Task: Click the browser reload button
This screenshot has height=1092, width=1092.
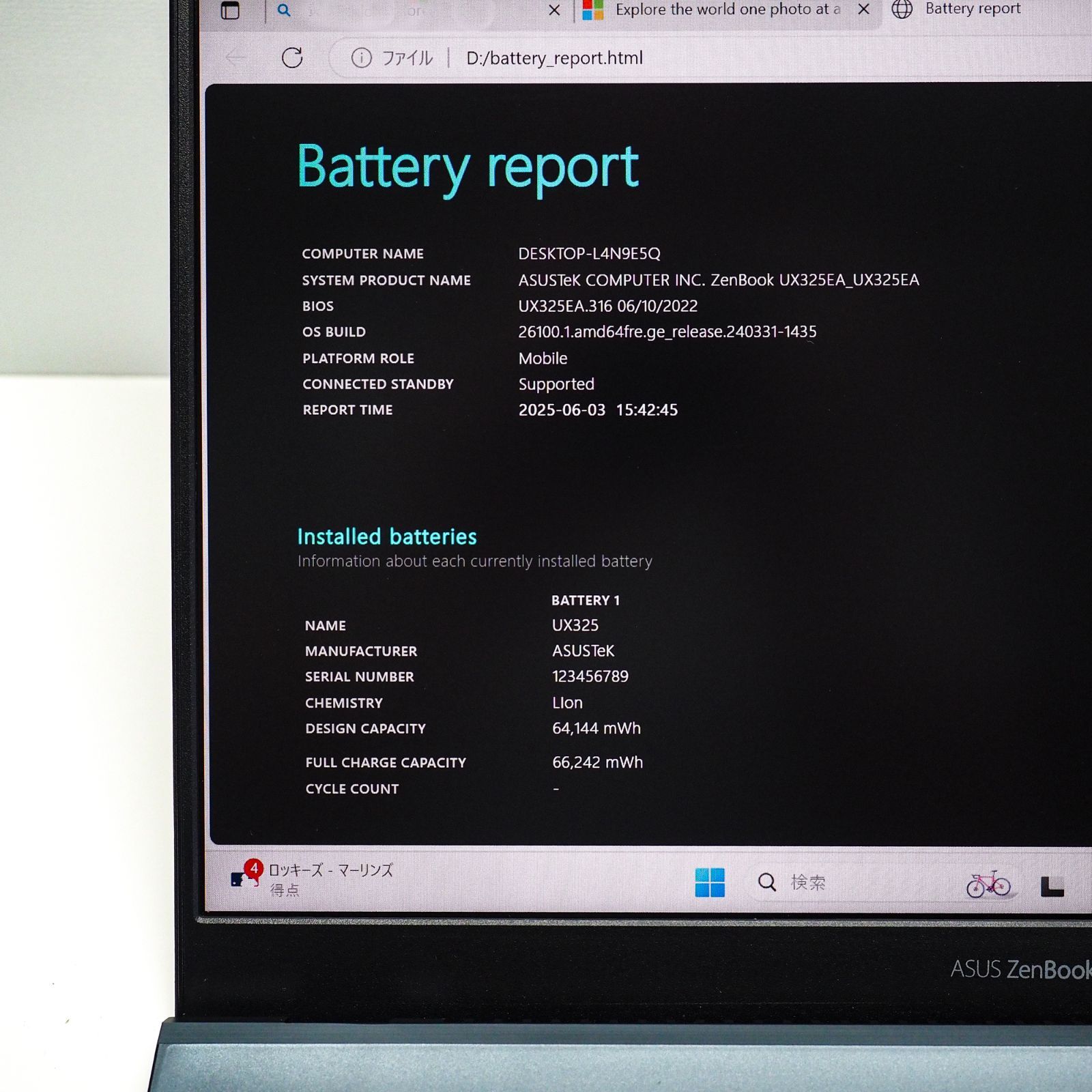Action: pyautogui.click(x=292, y=58)
